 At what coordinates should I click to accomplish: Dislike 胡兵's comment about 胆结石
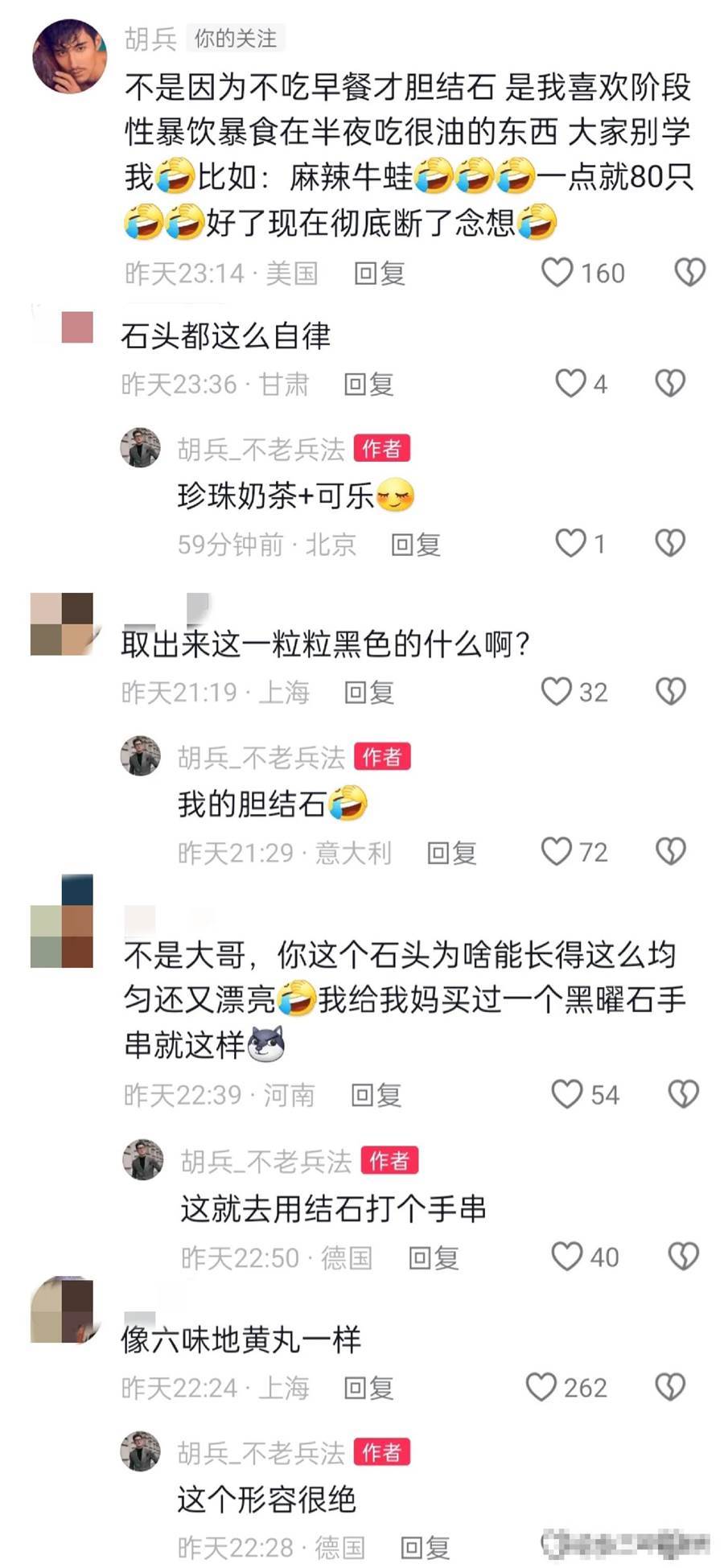click(689, 273)
